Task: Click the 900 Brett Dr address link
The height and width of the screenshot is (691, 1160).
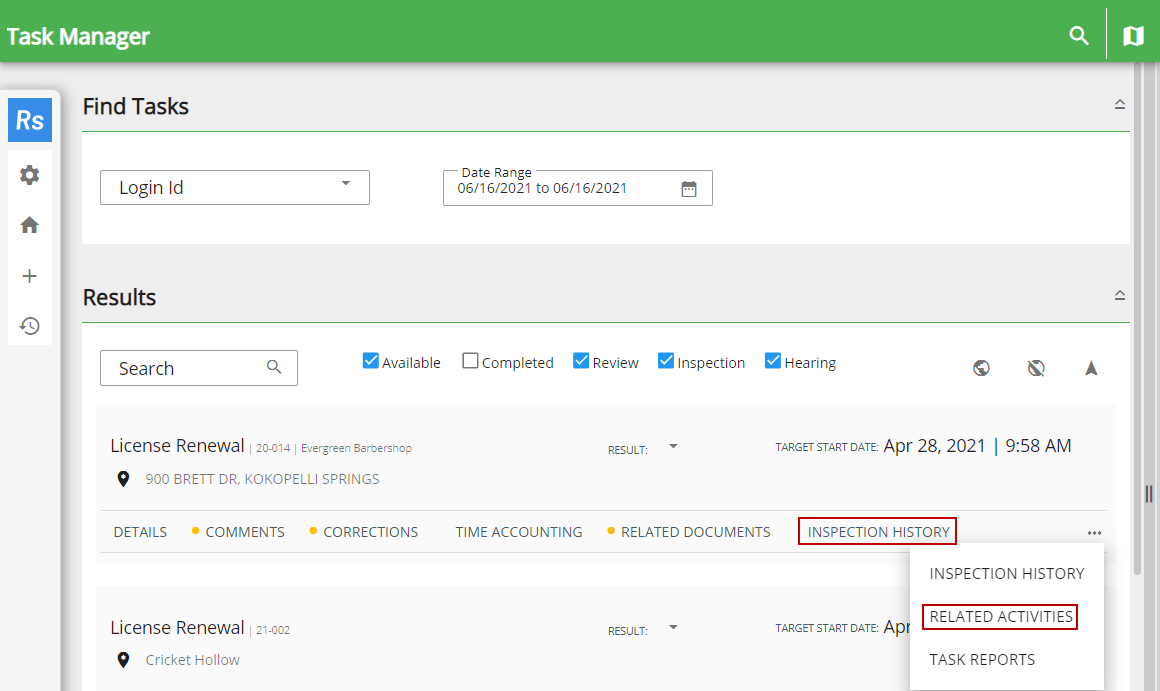Action: [262, 479]
